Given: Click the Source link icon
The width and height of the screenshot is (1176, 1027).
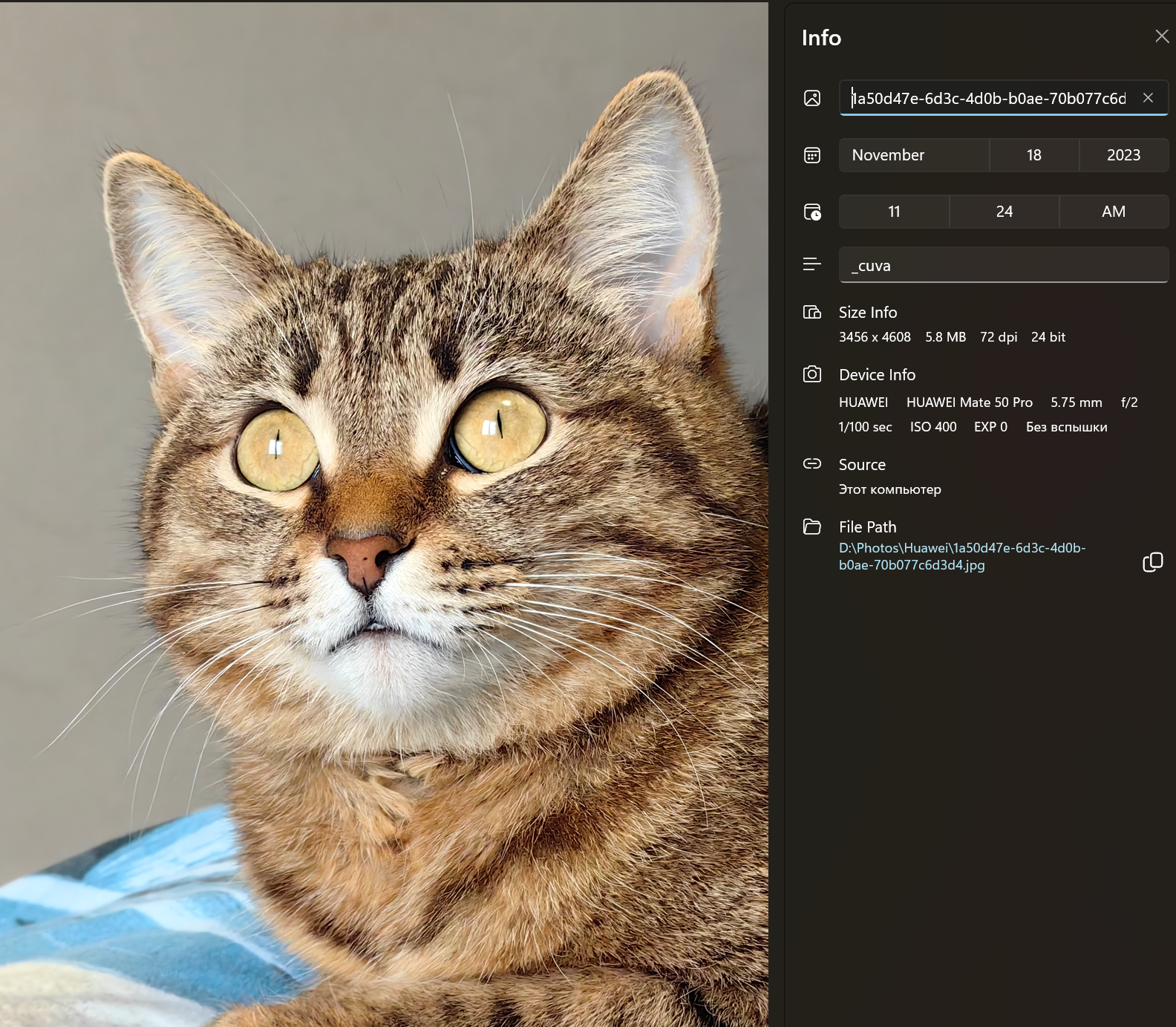Looking at the screenshot, I should pos(812,464).
